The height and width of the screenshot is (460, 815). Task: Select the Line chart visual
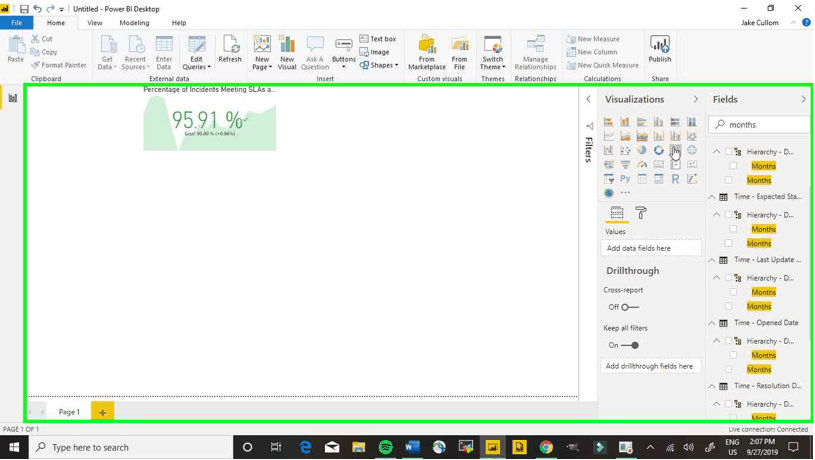pyautogui.click(x=608, y=136)
